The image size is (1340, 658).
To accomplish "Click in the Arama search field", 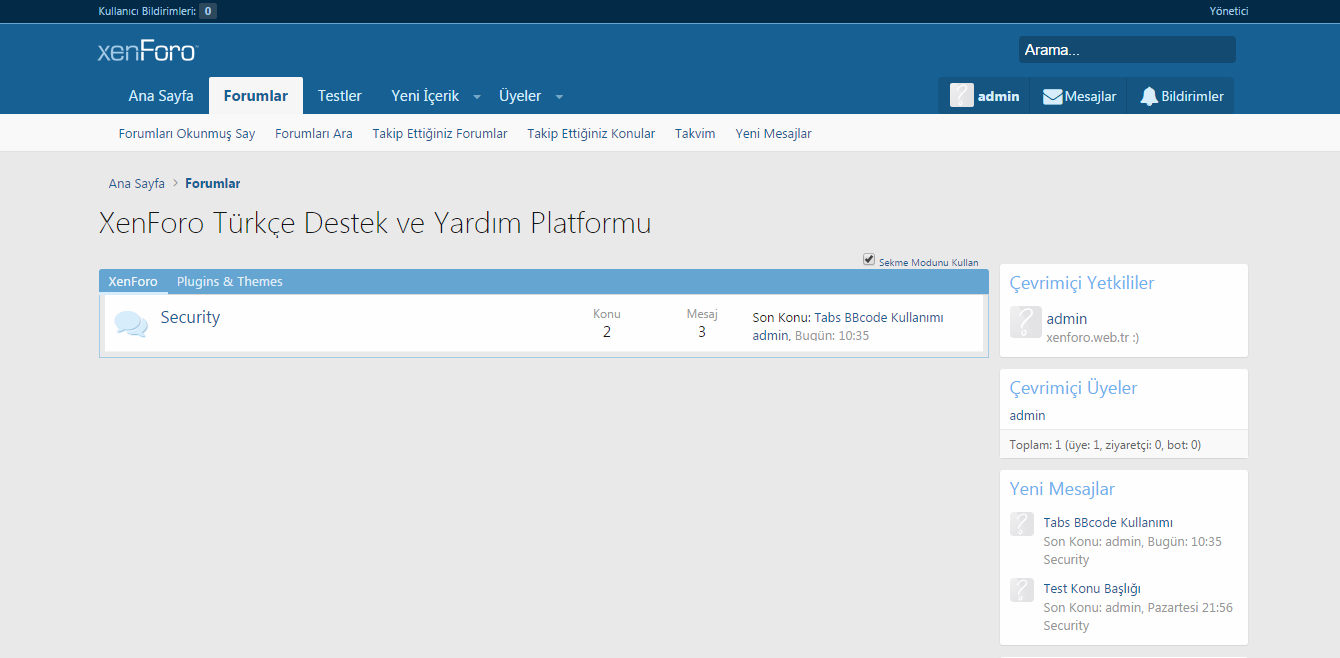I will 1127,49.
